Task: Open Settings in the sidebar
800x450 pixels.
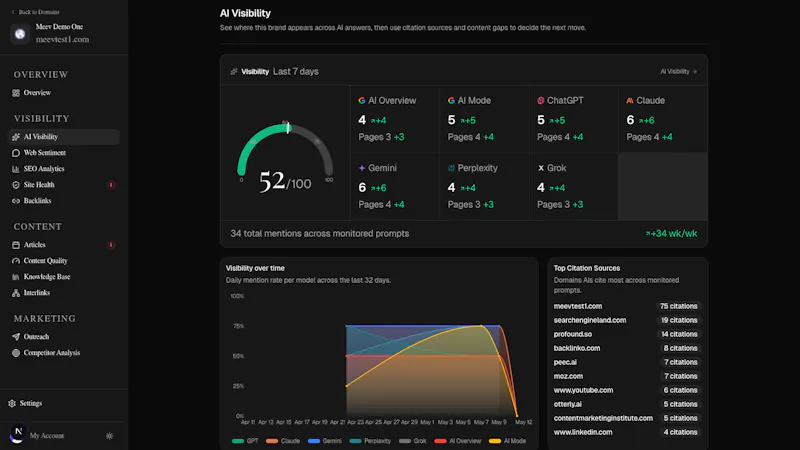Action: click(x=31, y=403)
